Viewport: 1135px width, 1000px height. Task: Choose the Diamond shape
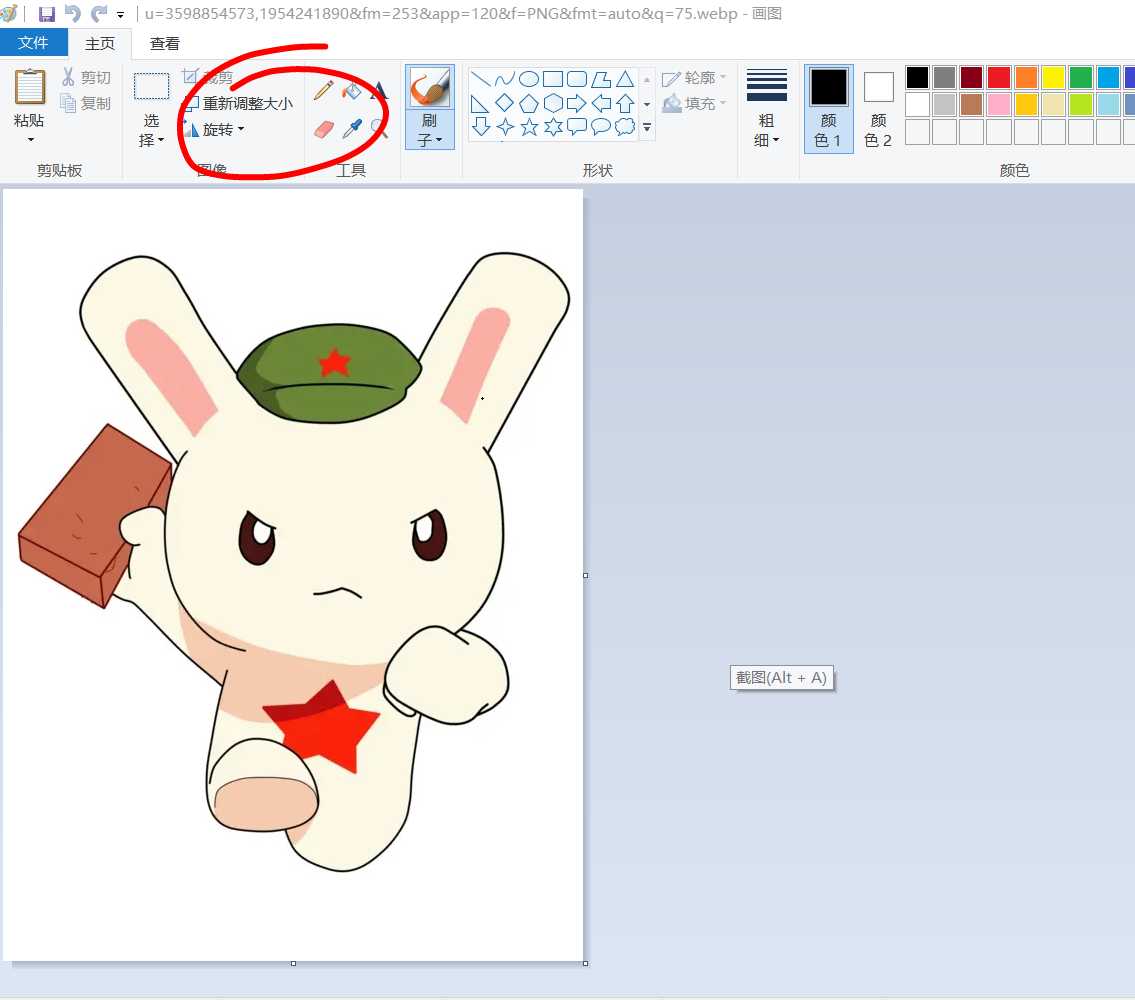505,104
